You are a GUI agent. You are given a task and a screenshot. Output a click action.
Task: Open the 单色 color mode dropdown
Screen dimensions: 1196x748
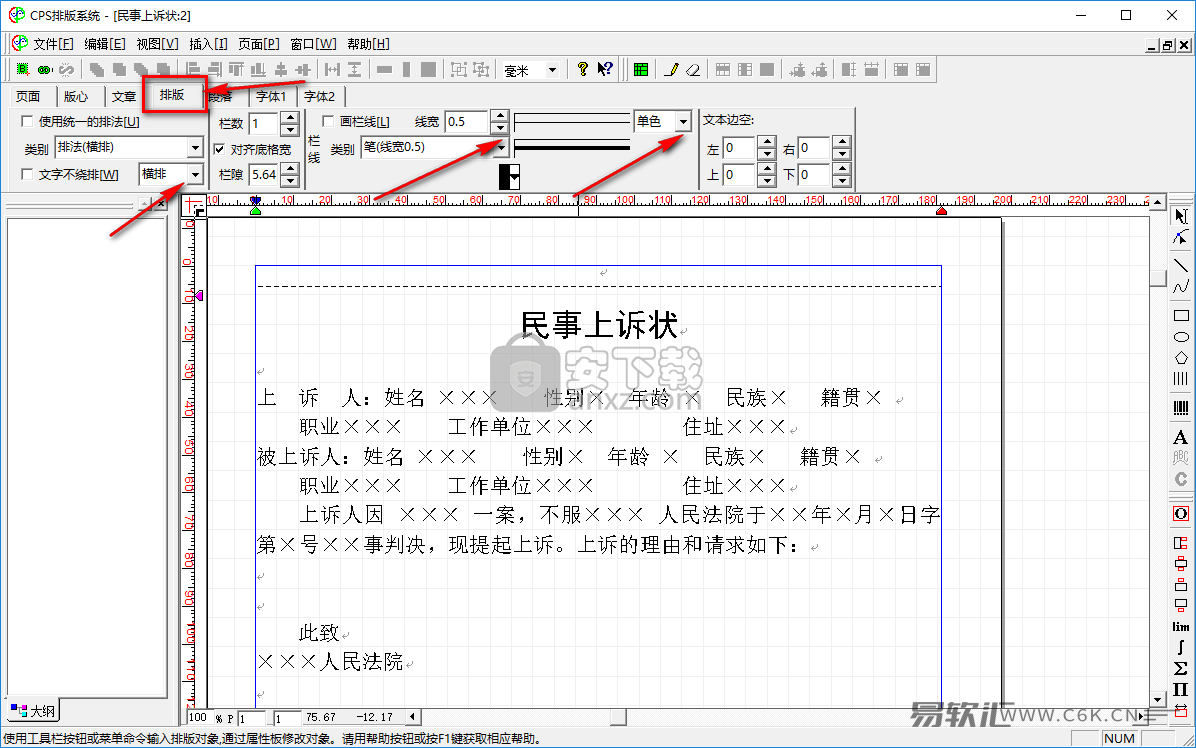tap(683, 121)
